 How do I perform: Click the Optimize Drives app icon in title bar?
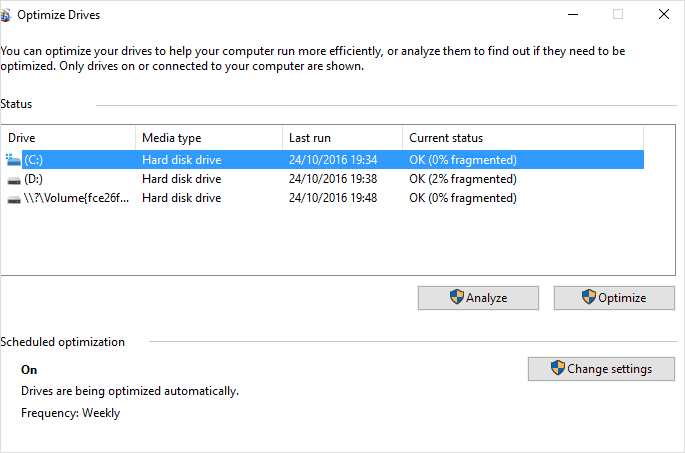pos(5,15)
